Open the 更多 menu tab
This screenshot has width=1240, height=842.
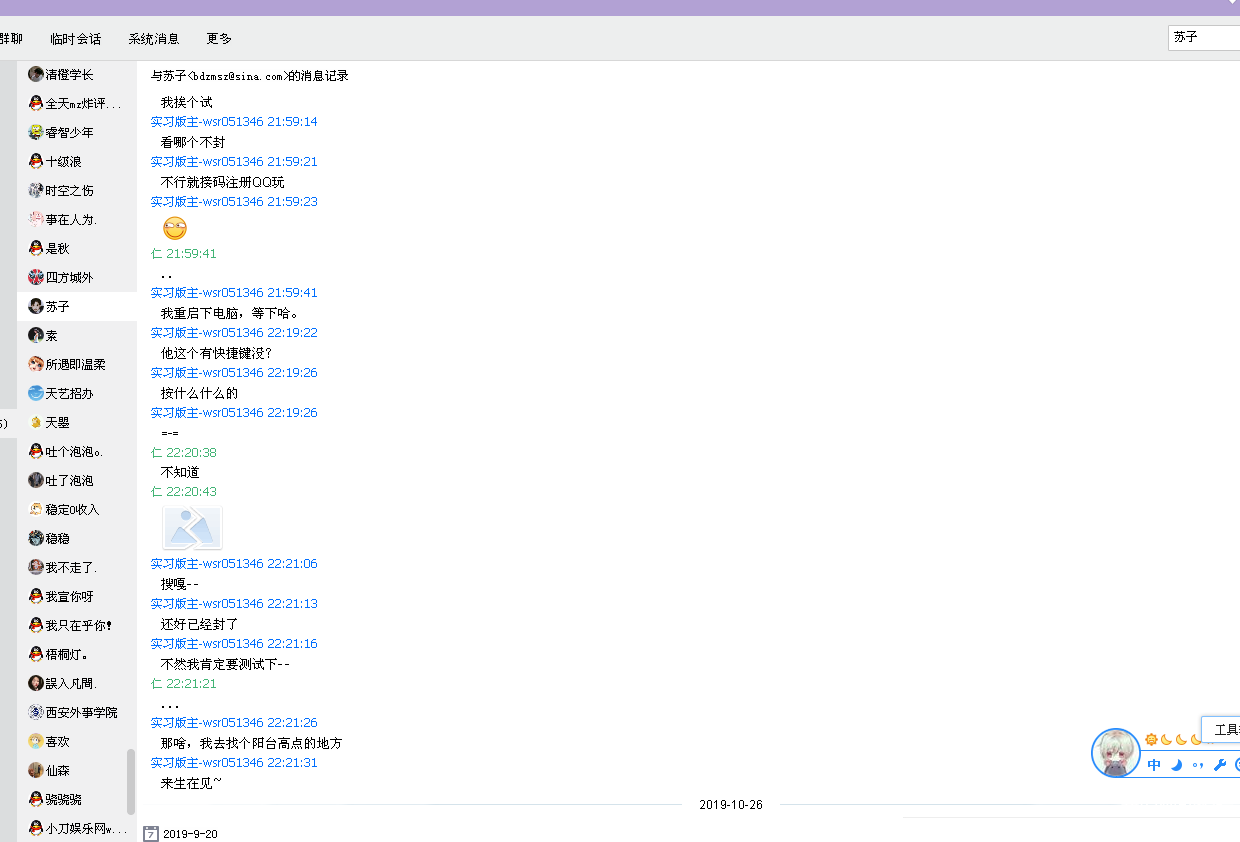[x=219, y=39]
